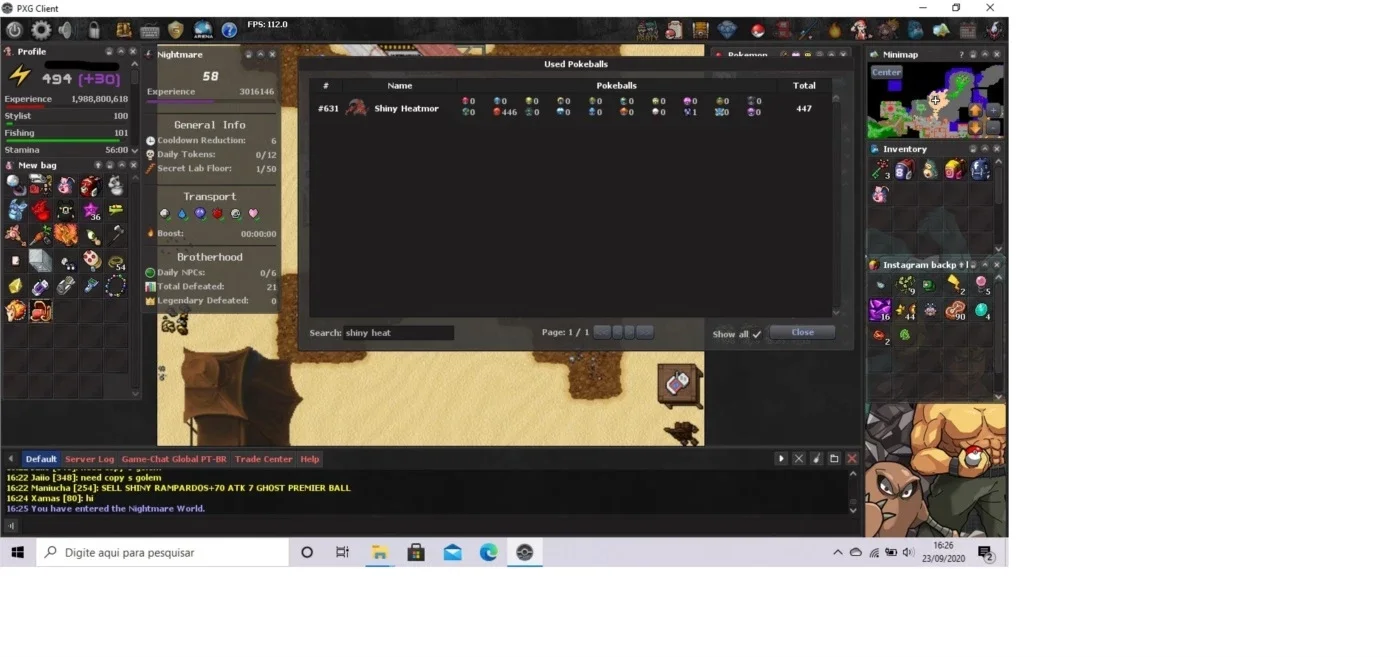Open the blue help question mark icon

point(229,31)
